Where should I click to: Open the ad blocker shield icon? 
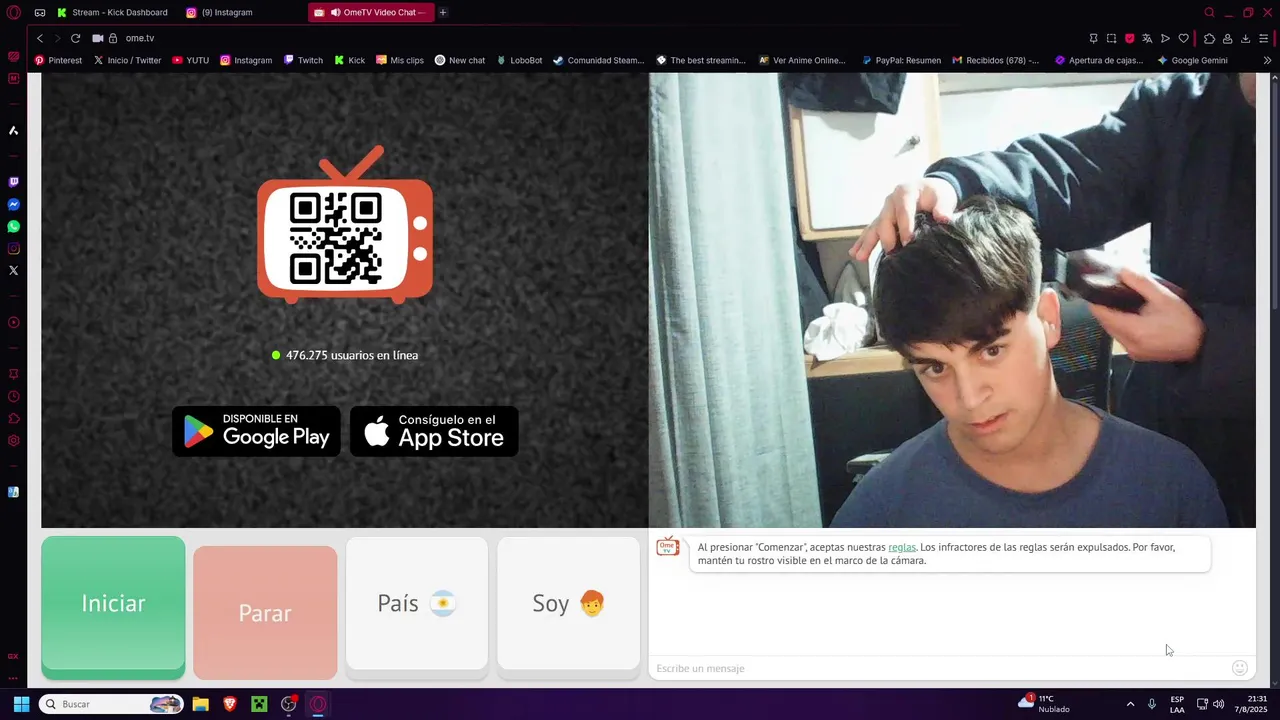(x=1129, y=38)
